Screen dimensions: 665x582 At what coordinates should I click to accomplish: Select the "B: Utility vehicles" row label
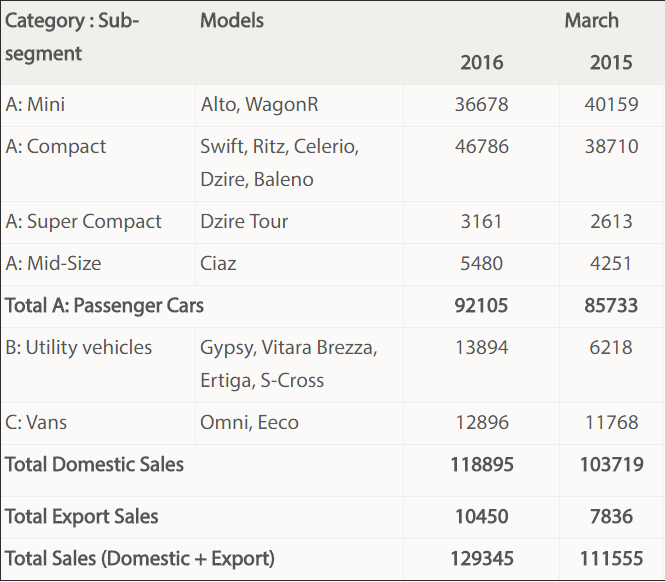click(x=79, y=347)
